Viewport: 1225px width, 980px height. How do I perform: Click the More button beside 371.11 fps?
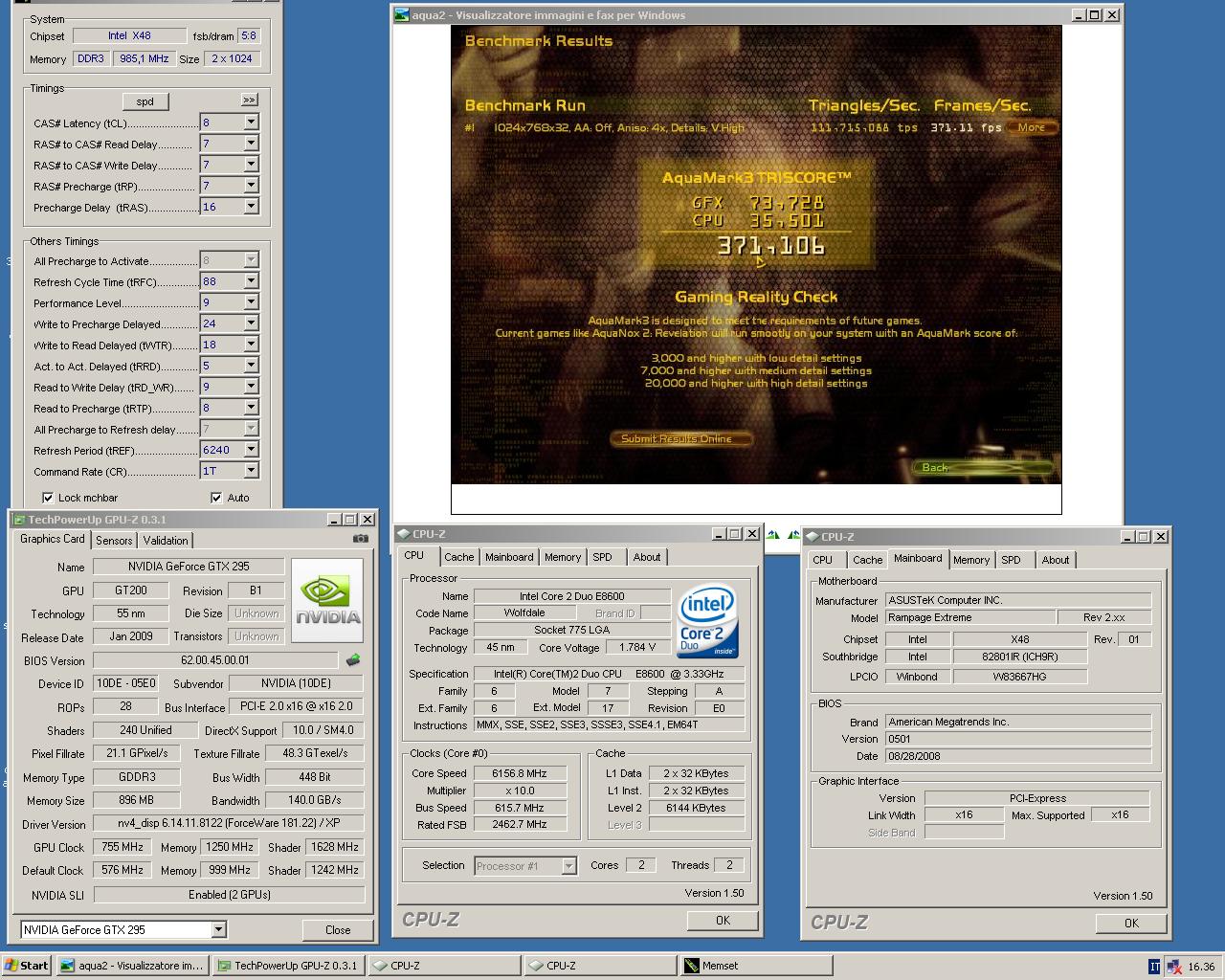point(1032,127)
